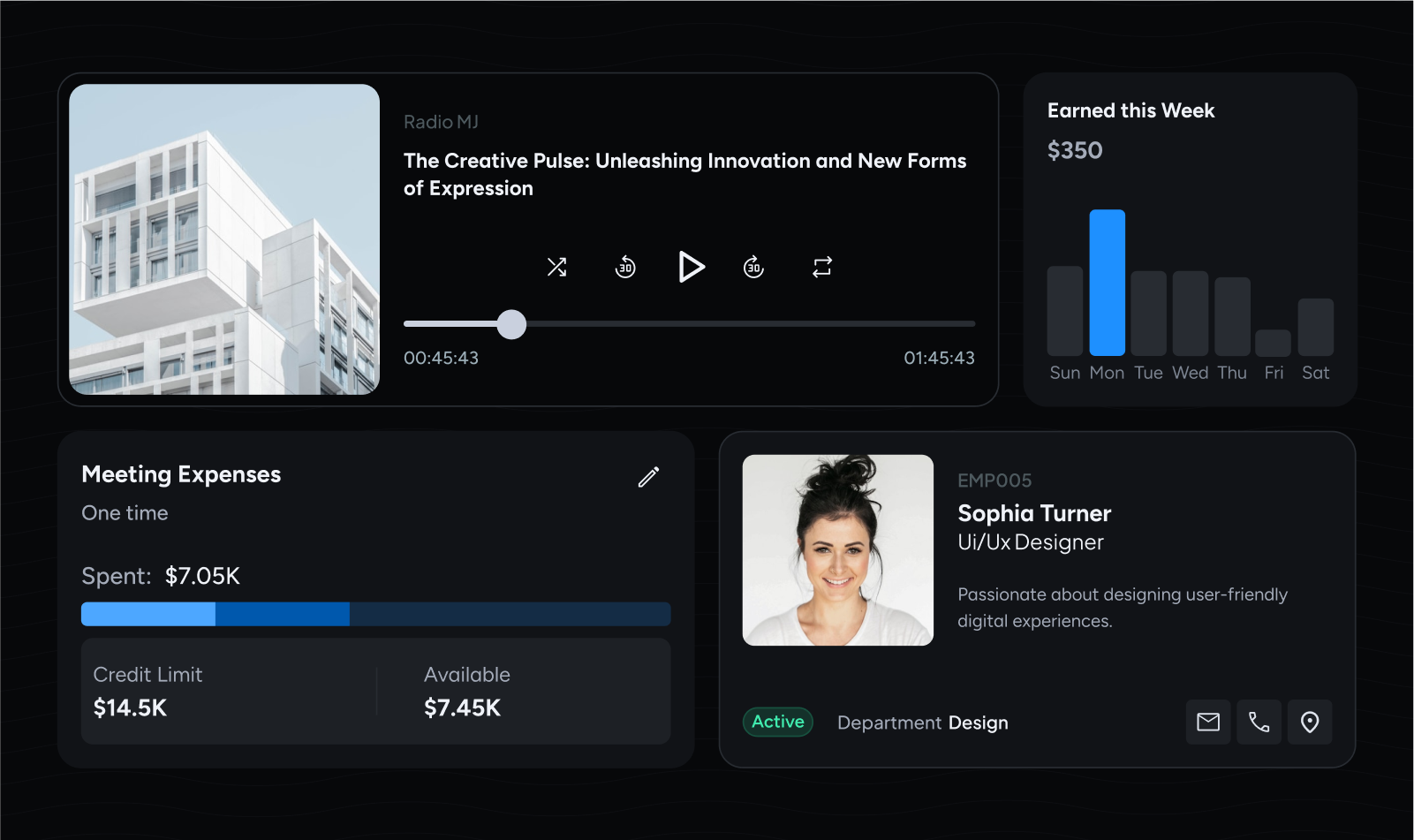Toggle repeat for the audio

[x=822, y=267]
